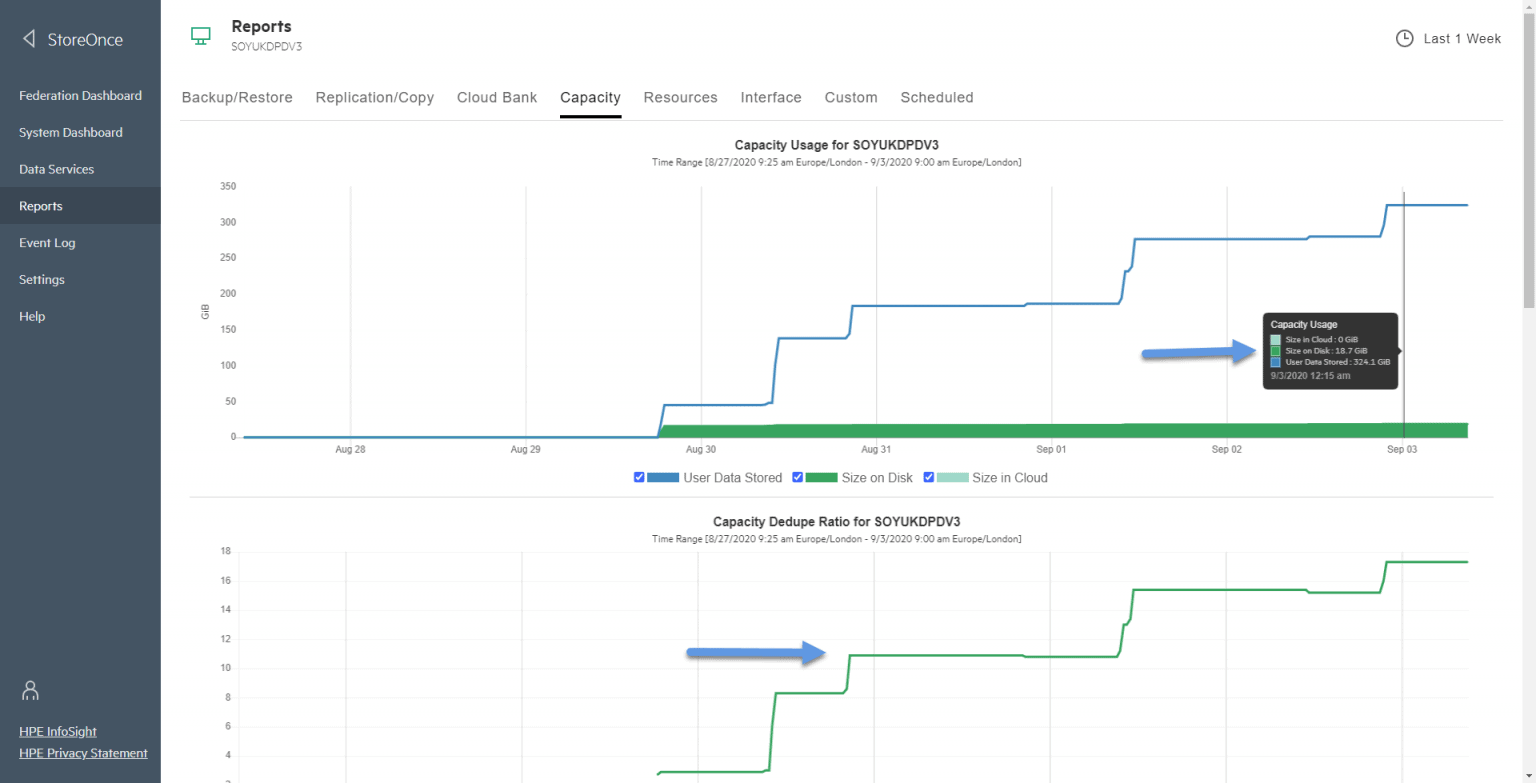The image size is (1536, 783).
Task: Open System Dashboard from sidebar
Action: coord(70,132)
